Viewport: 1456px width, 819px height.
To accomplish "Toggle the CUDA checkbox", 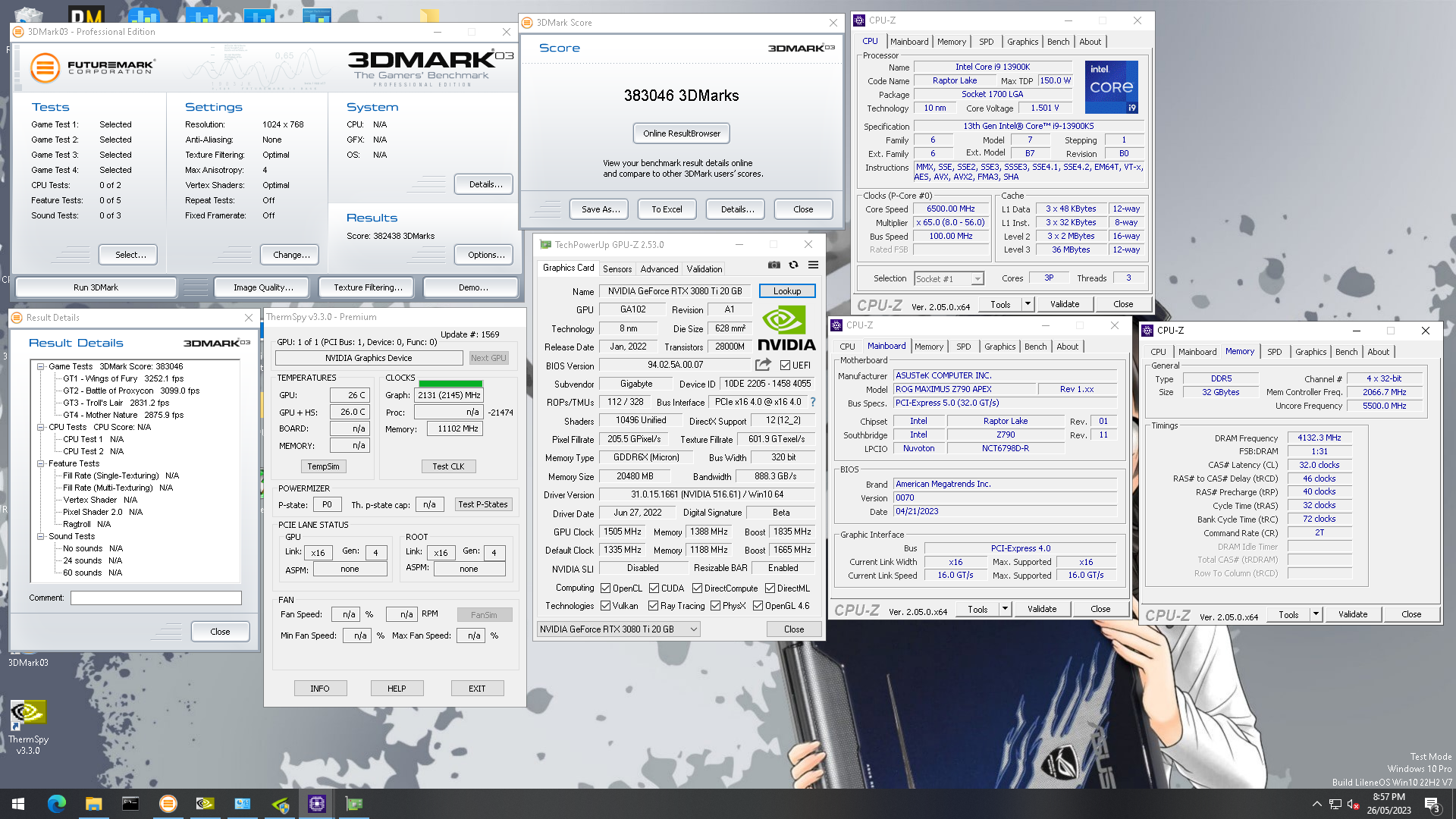I will pos(654,588).
